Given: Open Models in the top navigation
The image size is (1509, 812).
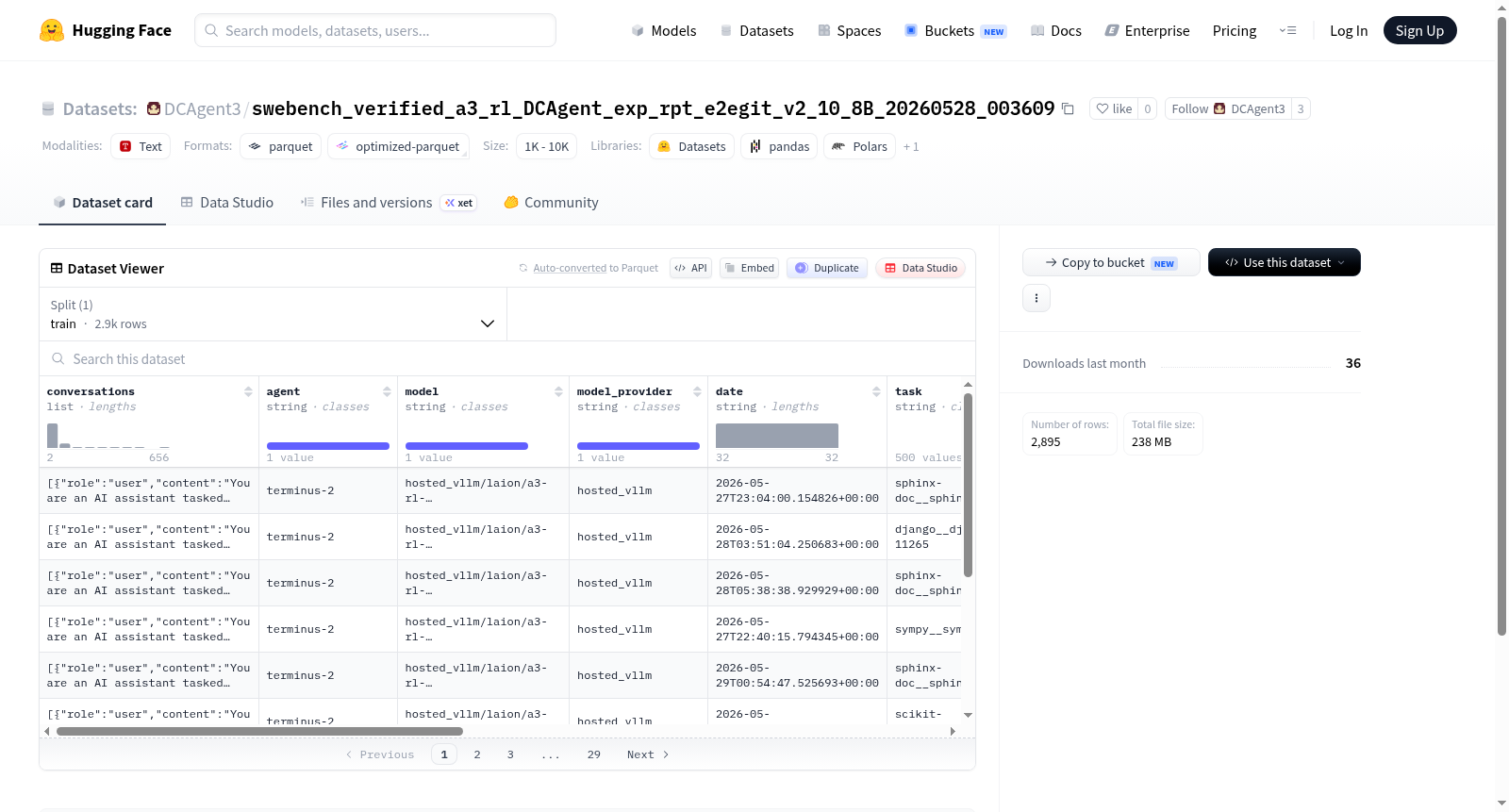Looking at the screenshot, I should tap(664, 30).
